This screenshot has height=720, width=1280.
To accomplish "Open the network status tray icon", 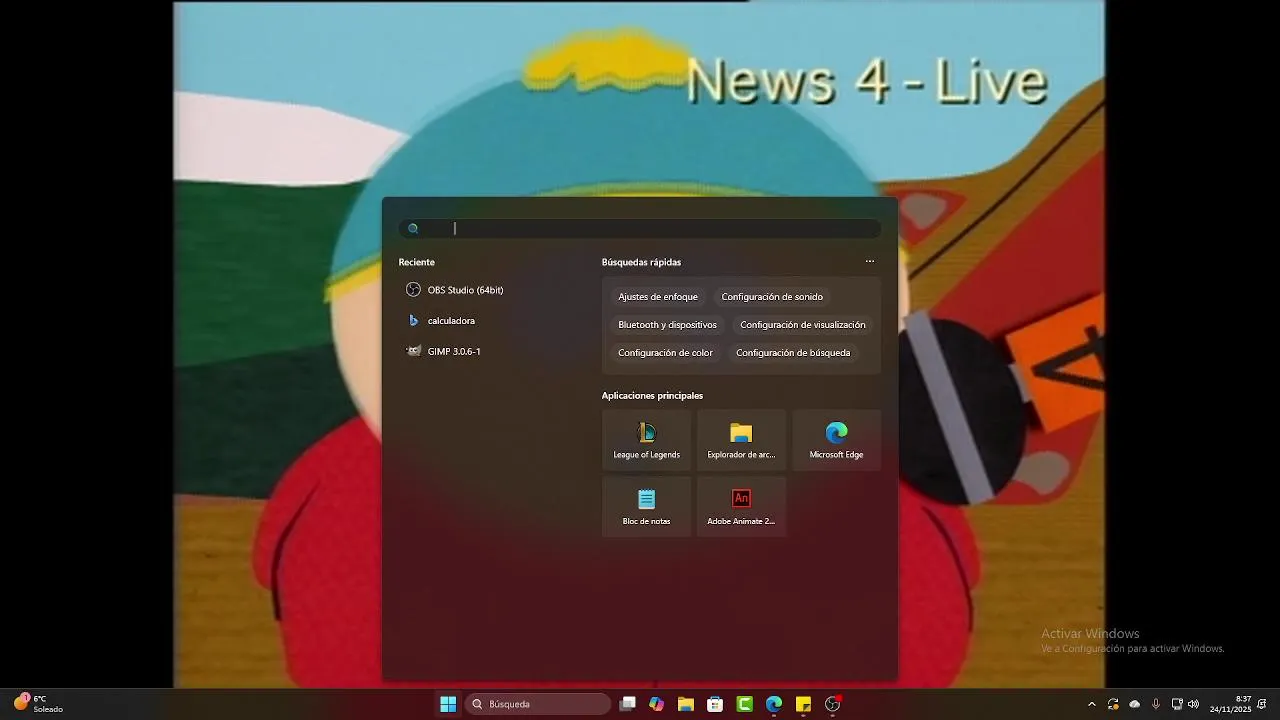I will (1177, 704).
